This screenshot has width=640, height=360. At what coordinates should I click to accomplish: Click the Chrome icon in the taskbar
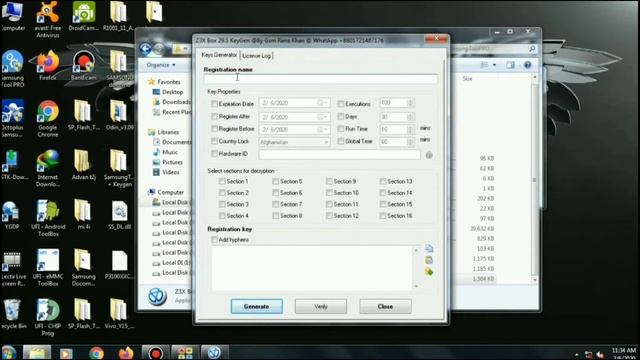tap(96, 353)
